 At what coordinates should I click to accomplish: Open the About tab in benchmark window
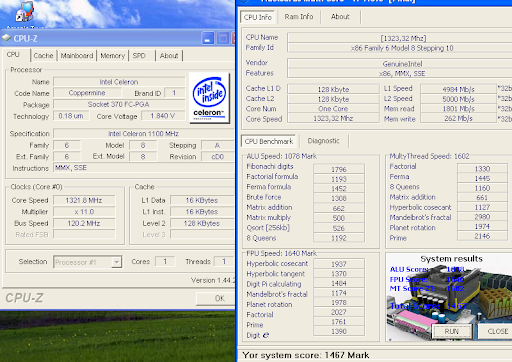pyautogui.click(x=340, y=17)
